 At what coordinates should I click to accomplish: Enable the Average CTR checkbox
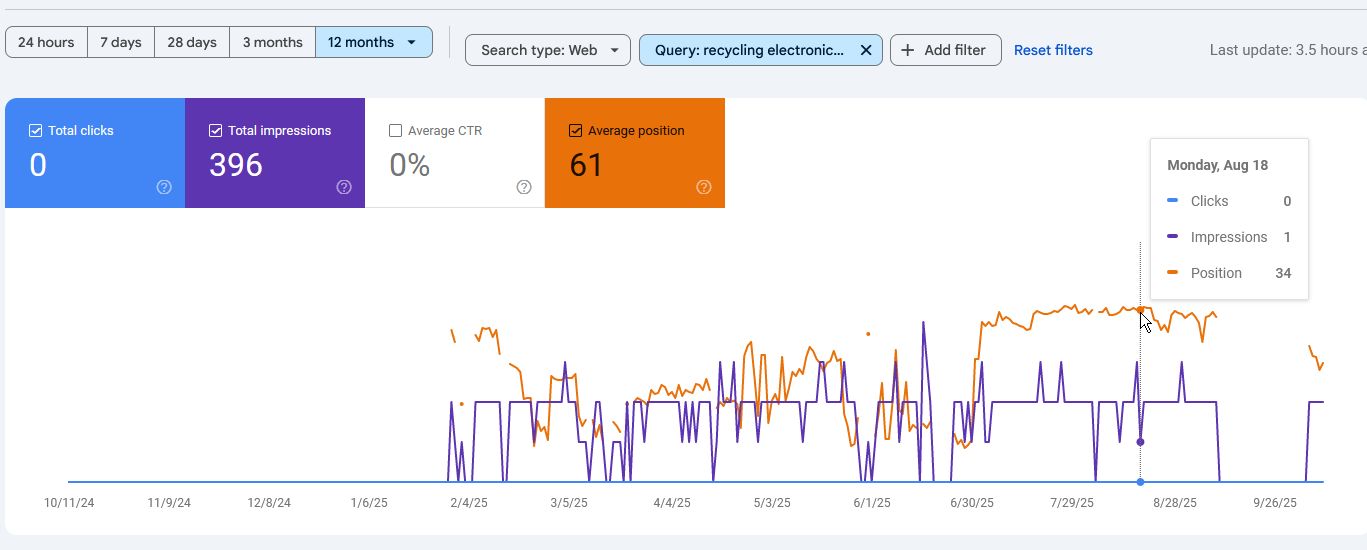396,131
